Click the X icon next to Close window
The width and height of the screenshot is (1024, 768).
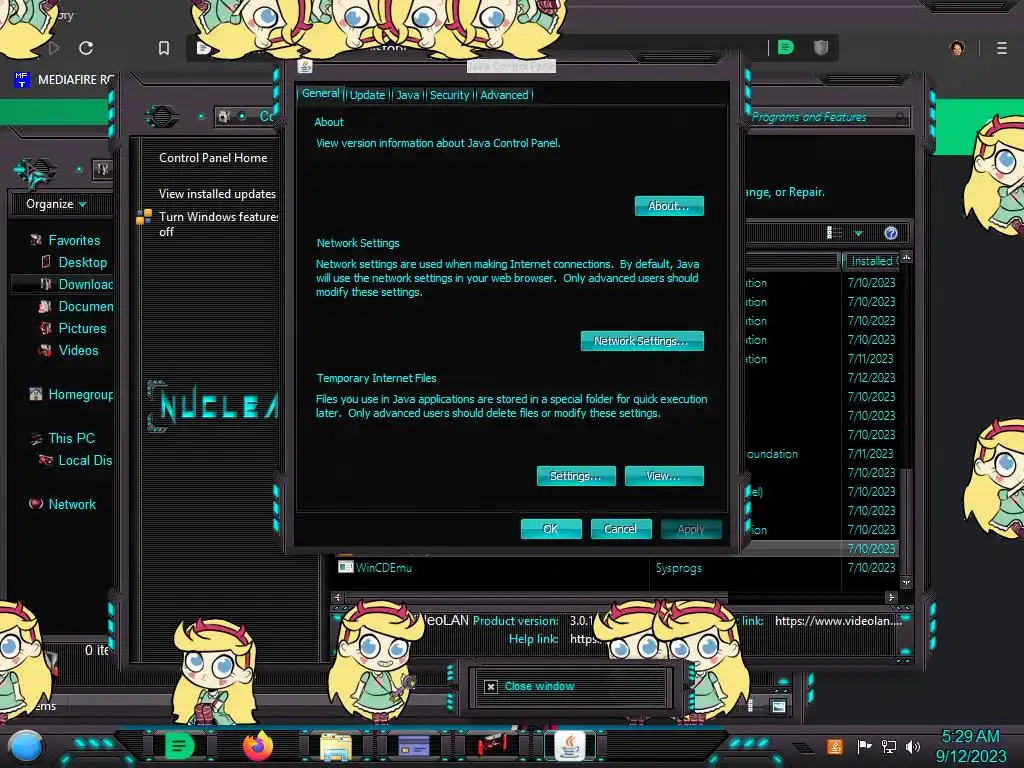[490, 686]
